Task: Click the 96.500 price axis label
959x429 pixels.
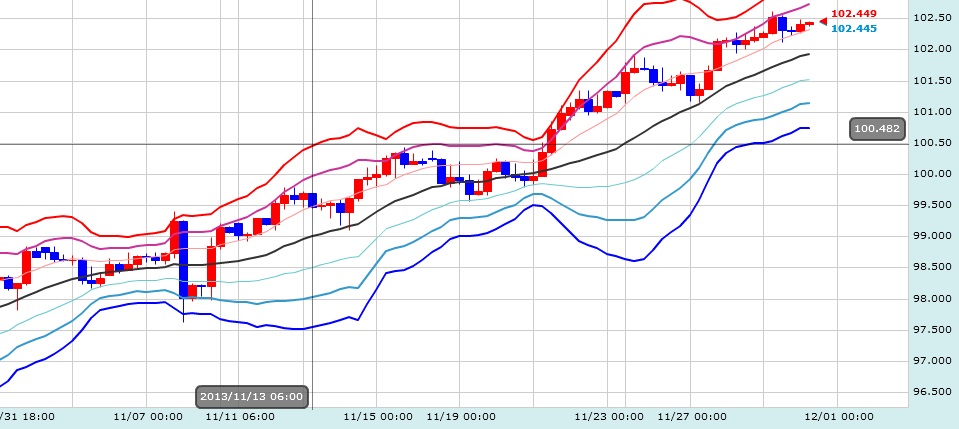Action: click(x=933, y=391)
